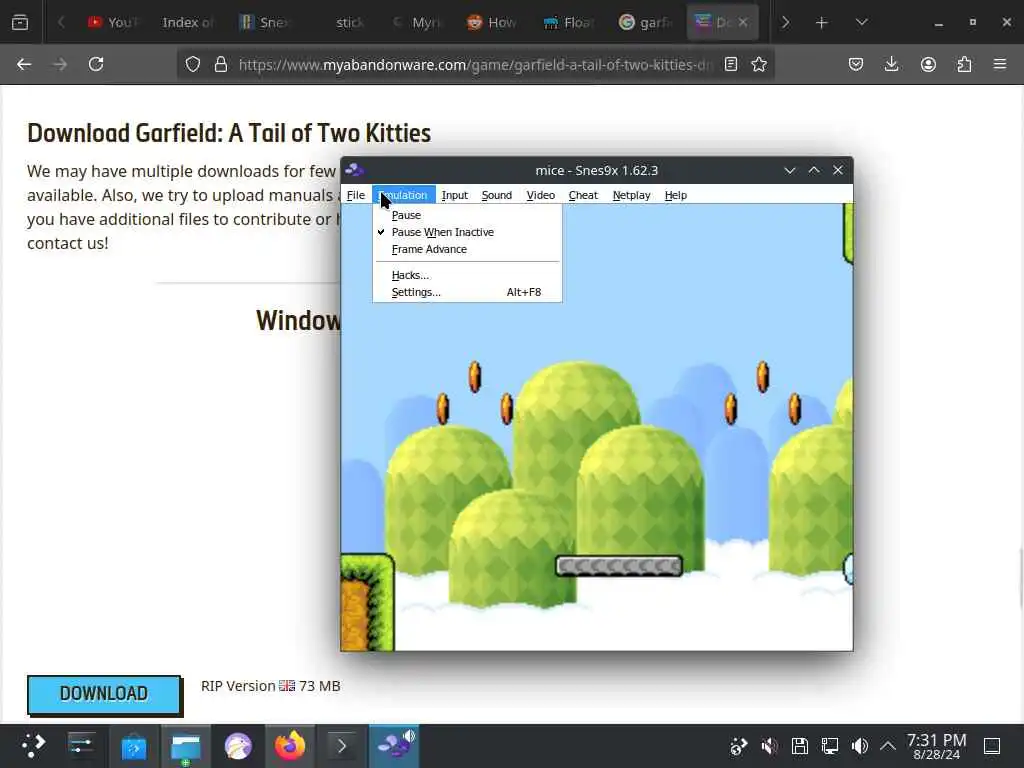Viewport: 1024px width, 768px height.
Task: Click the show desktop button
Action: coord(992,746)
